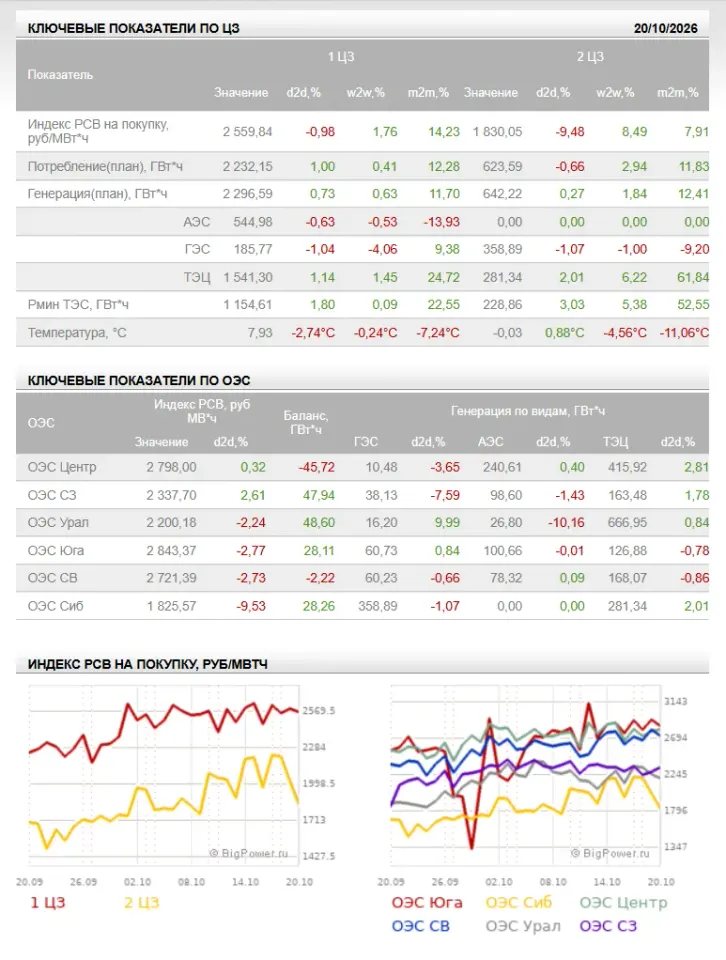726x960 pixels.
Task: Click the date 20/10/2026 in header
Action: click(665, 28)
